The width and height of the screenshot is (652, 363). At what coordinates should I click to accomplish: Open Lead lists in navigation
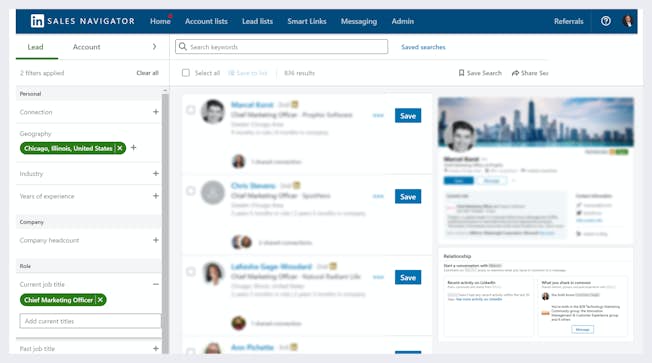pyautogui.click(x=257, y=21)
